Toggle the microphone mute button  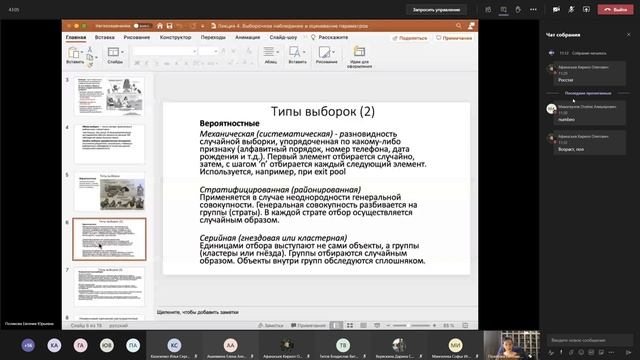coord(571,9)
